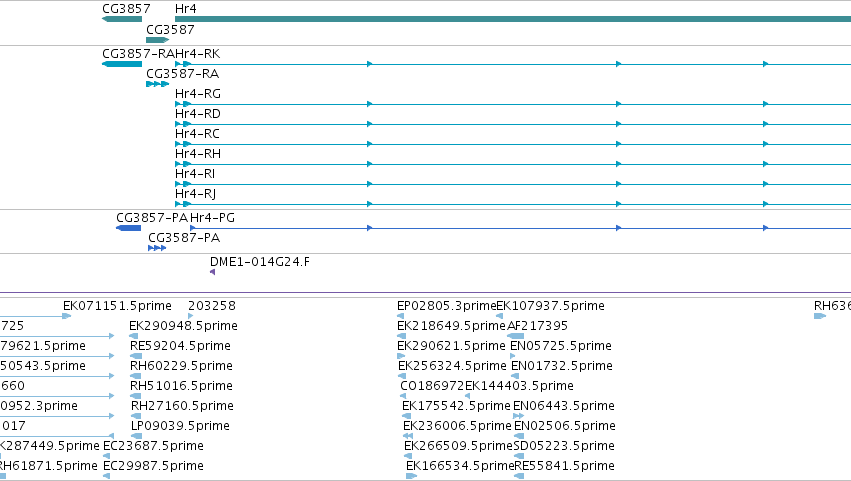Open the EK175542.5prime EST
The image size is (851, 481).
[x=407, y=416]
